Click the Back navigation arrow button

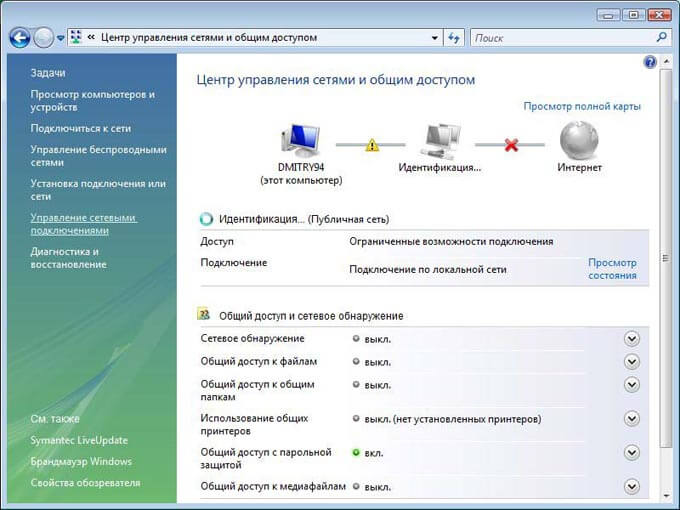pyautogui.click(x=20, y=38)
